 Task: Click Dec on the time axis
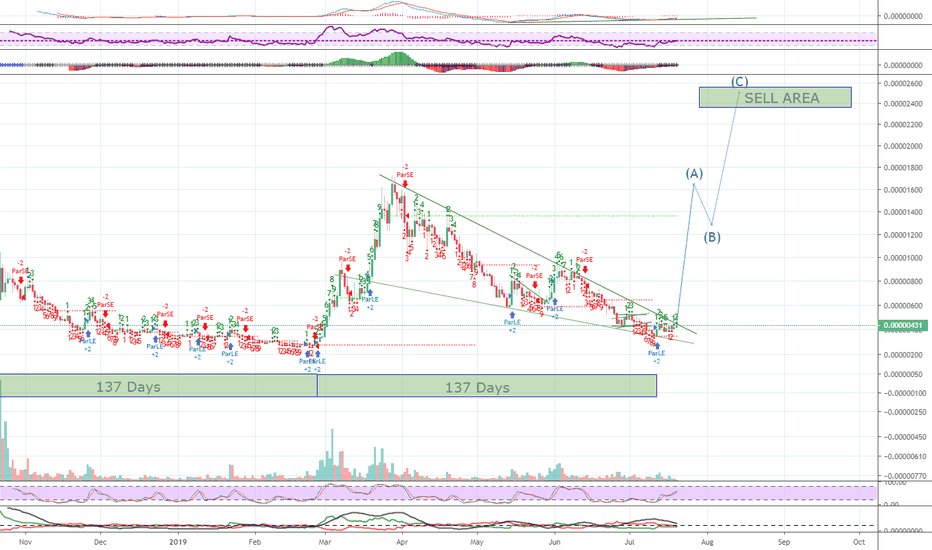[x=100, y=542]
